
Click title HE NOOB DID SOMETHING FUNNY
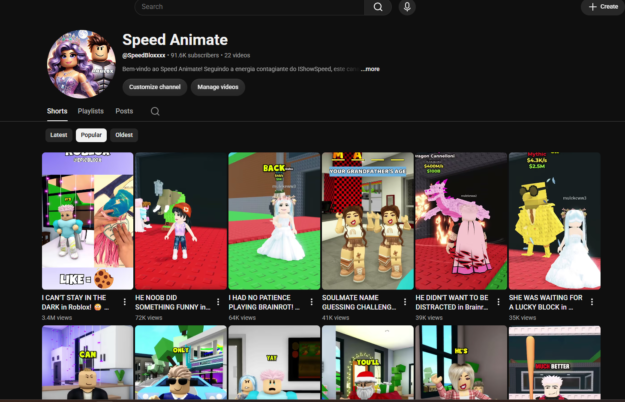tap(173, 302)
